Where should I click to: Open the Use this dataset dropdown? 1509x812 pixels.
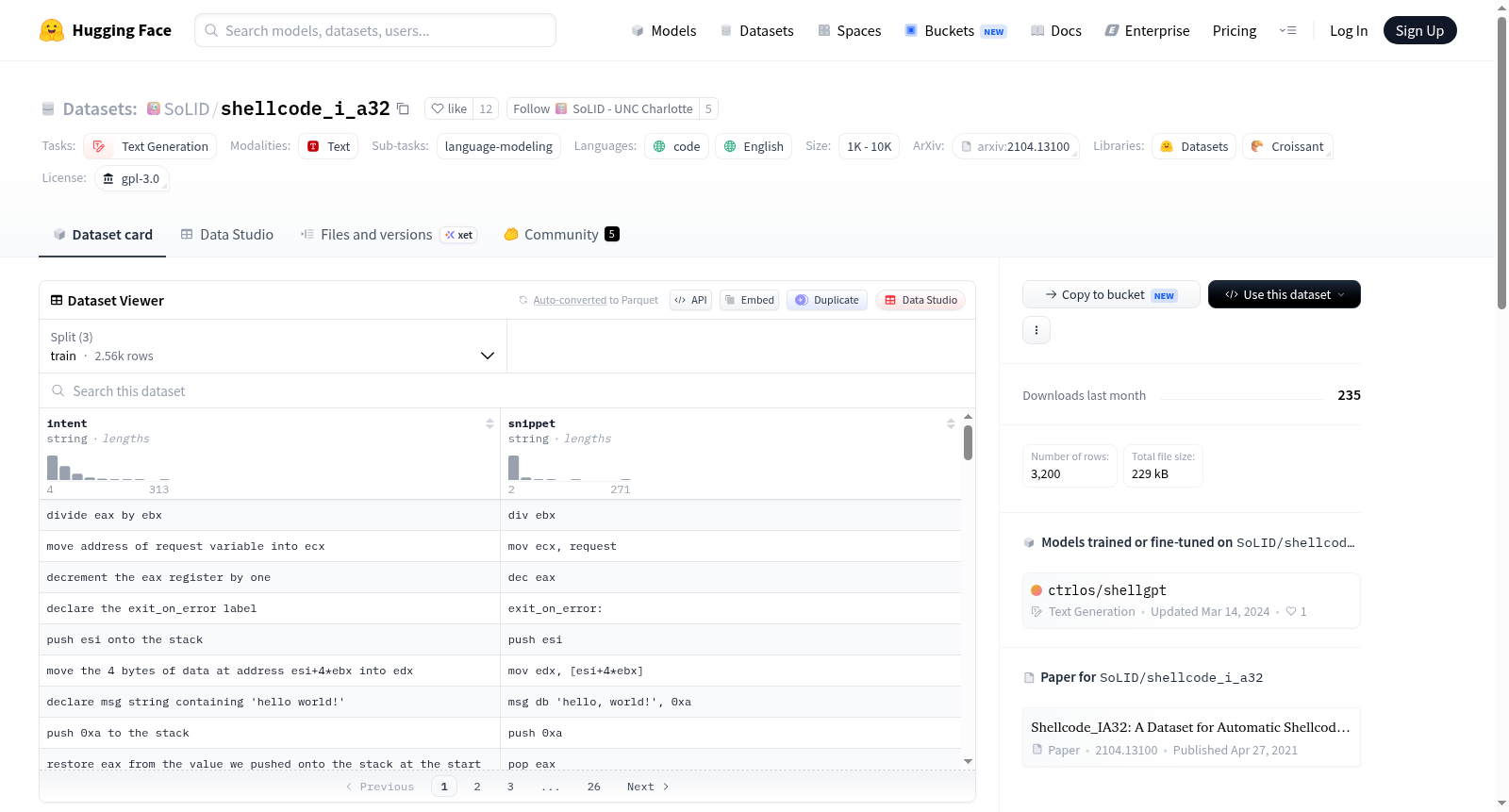(1284, 294)
